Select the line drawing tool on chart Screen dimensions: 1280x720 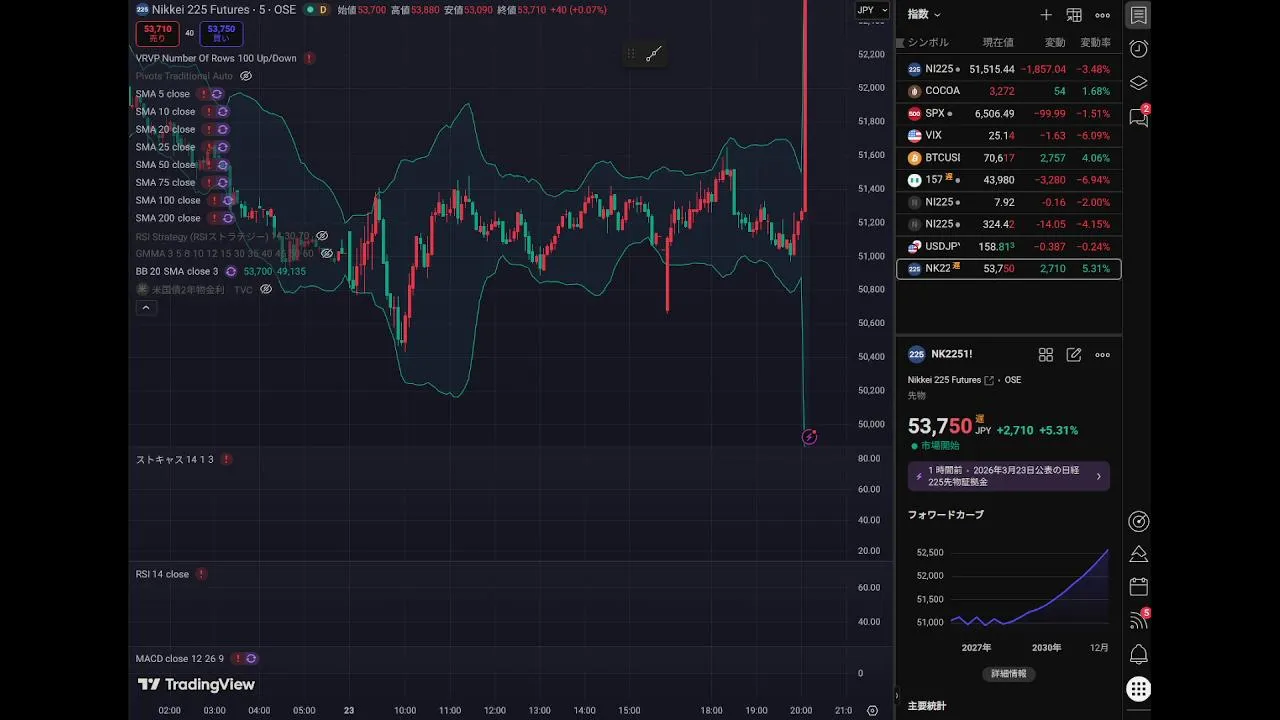[x=654, y=54]
